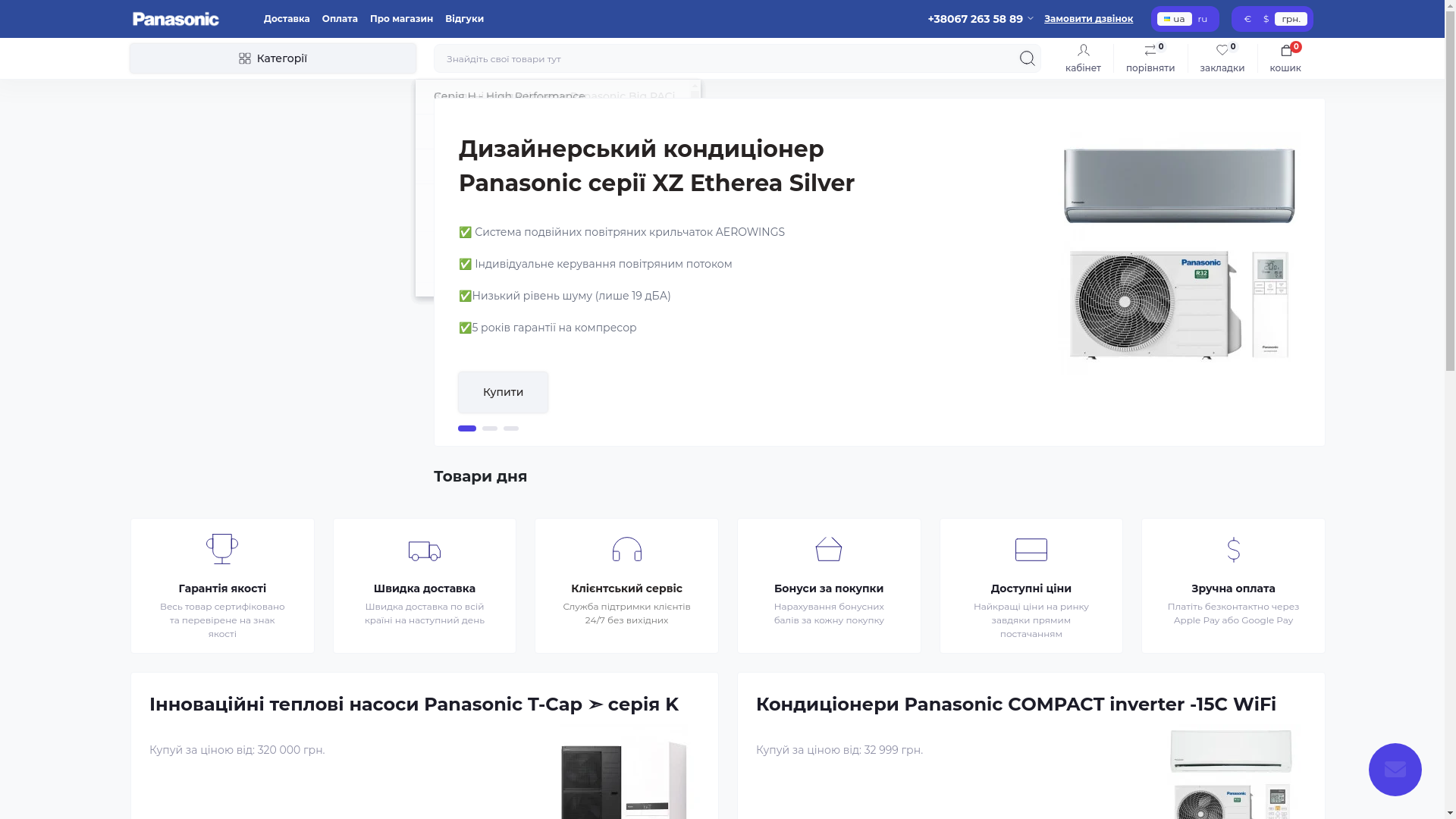Viewport: 1456px width, 819px height.
Task: Click Доступні ціни title
Action: pyautogui.click(x=1031, y=588)
